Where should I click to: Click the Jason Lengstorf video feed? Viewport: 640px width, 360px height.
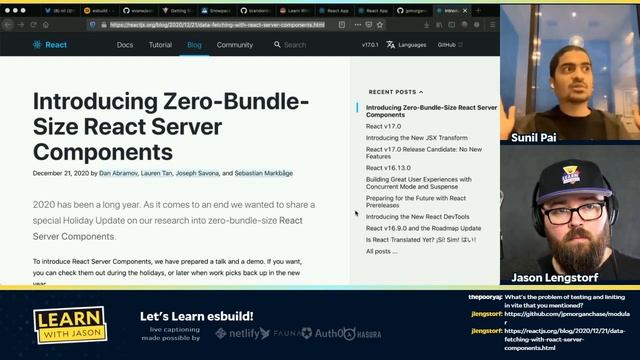pos(570,215)
